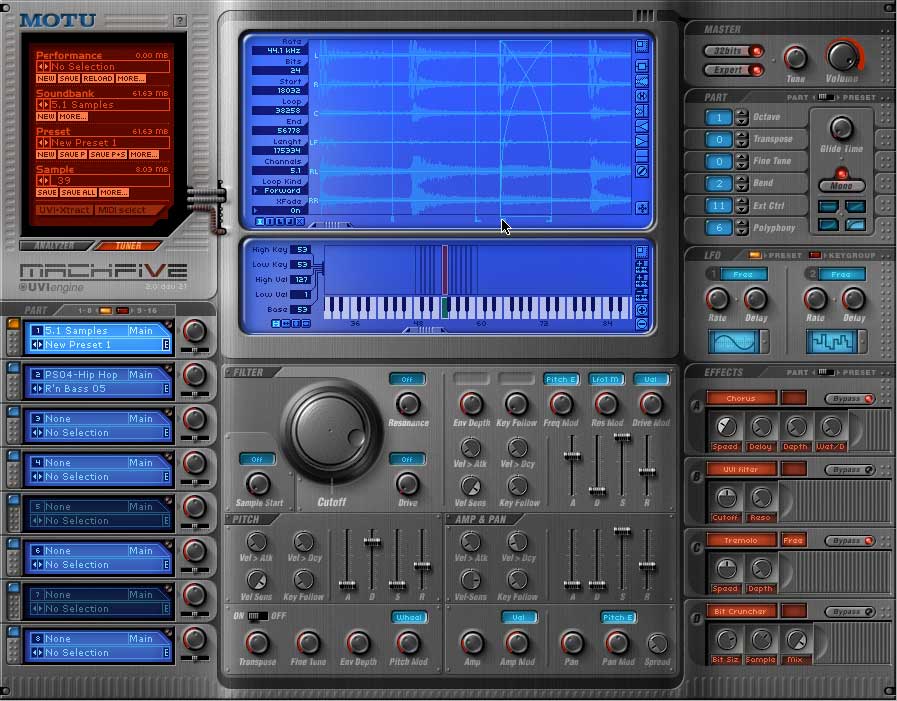Click the large filter Cutoff knob

click(331, 430)
